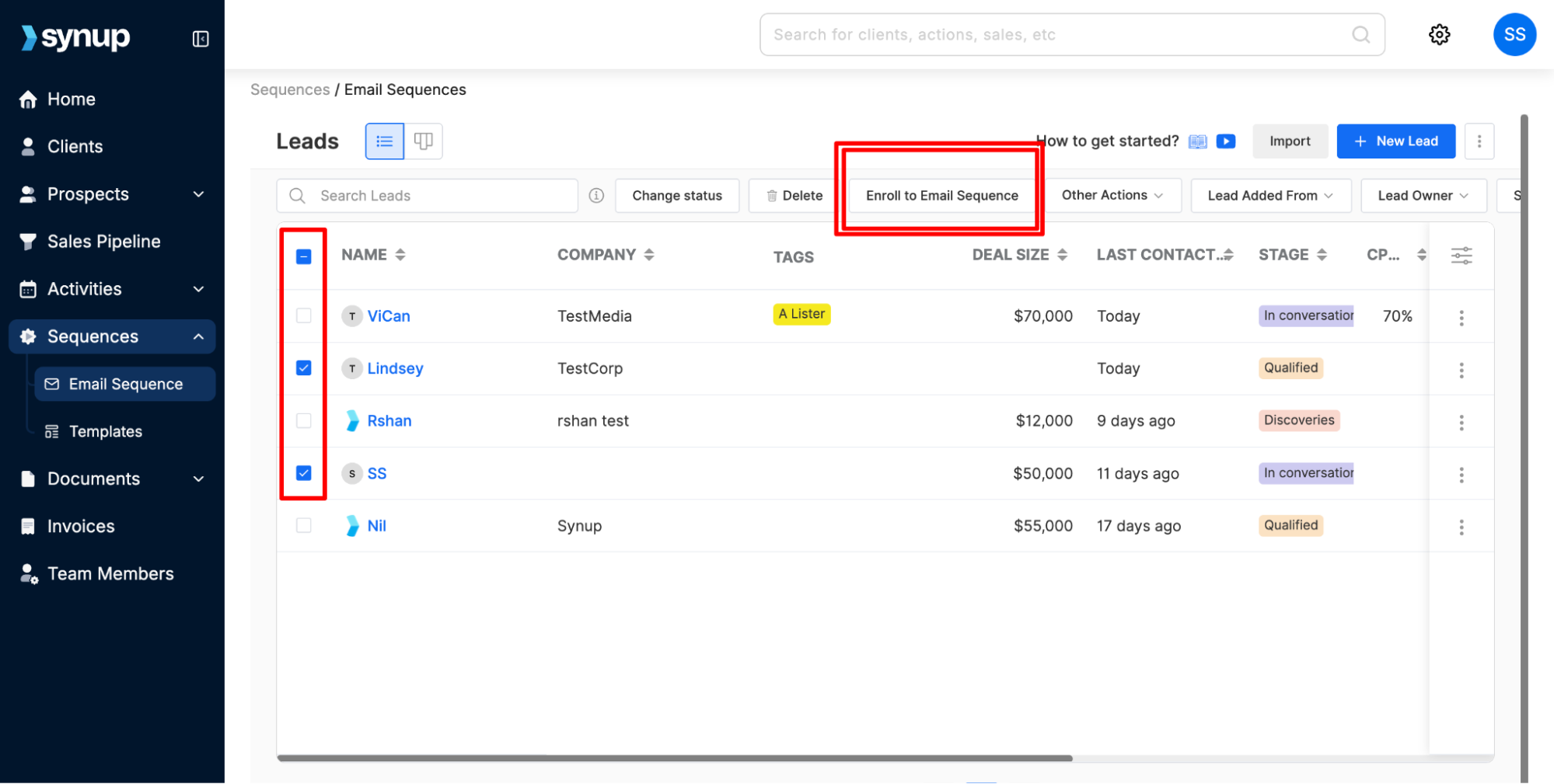Image resolution: width=1554 pixels, height=784 pixels.
Task: Open the Other Actions dropdown
Action: tap(1112, 196)
